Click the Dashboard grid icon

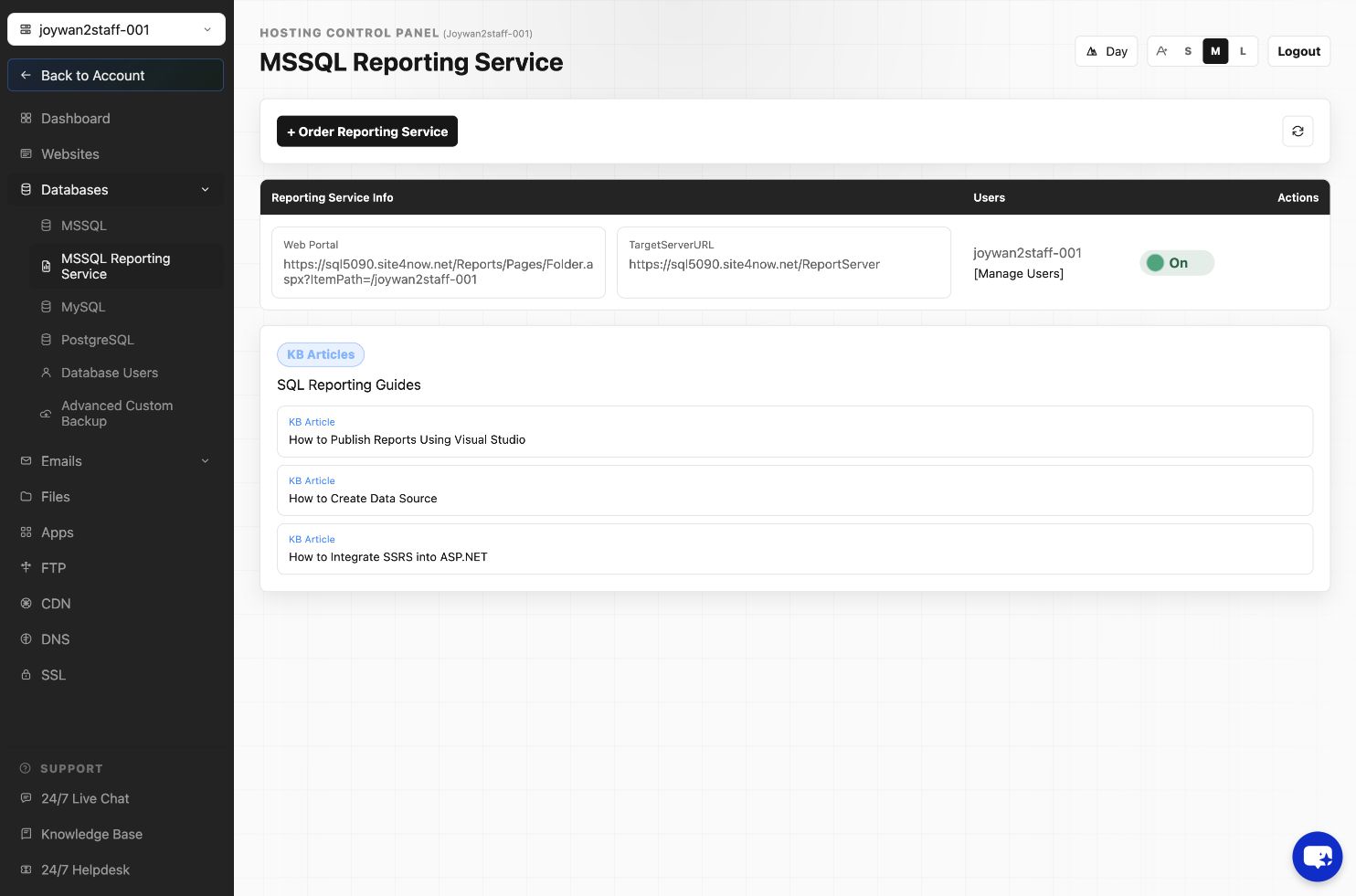click(x=26, y=119)
